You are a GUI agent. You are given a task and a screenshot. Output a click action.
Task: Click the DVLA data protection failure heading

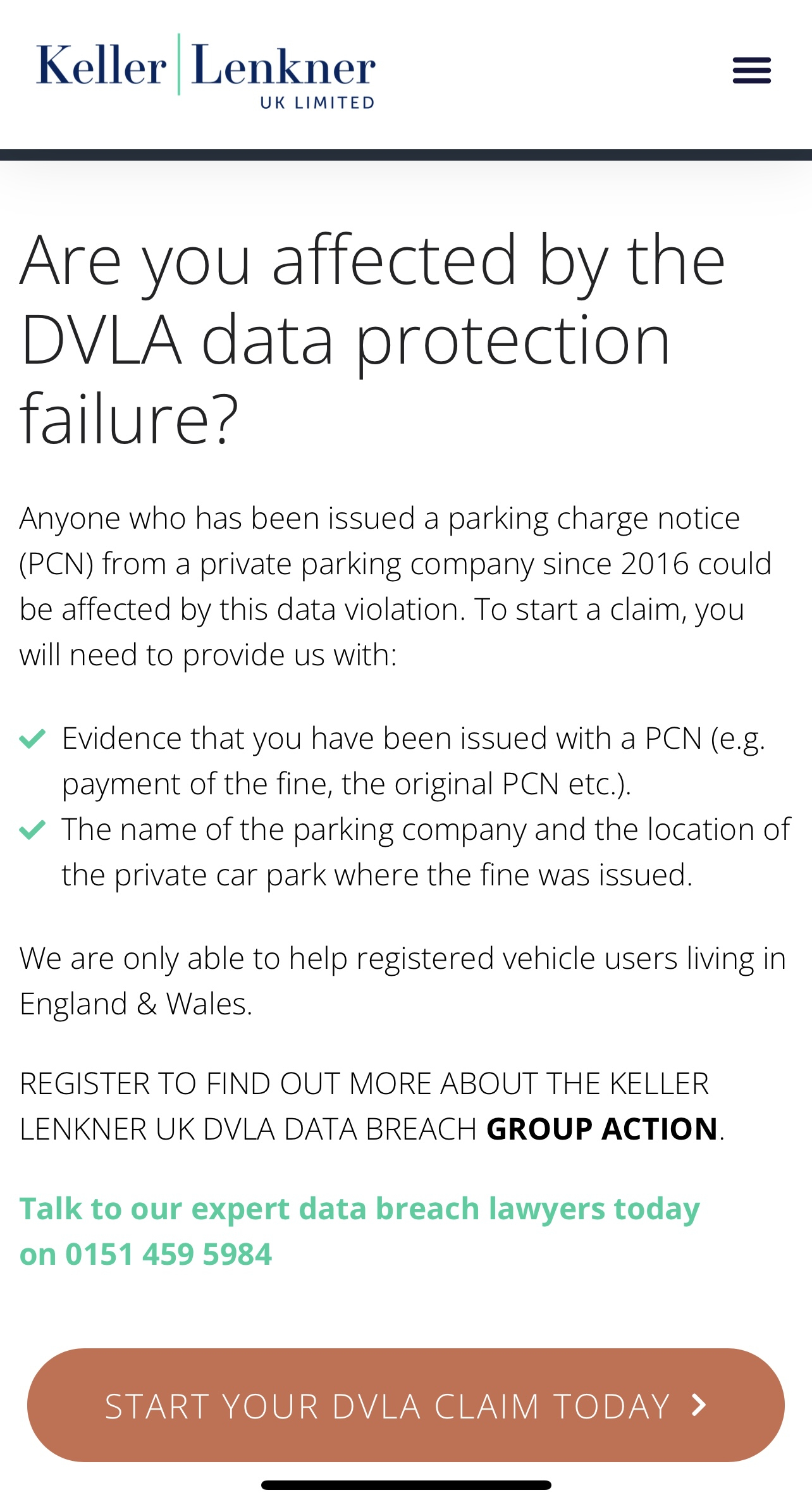tap(373, 339)
